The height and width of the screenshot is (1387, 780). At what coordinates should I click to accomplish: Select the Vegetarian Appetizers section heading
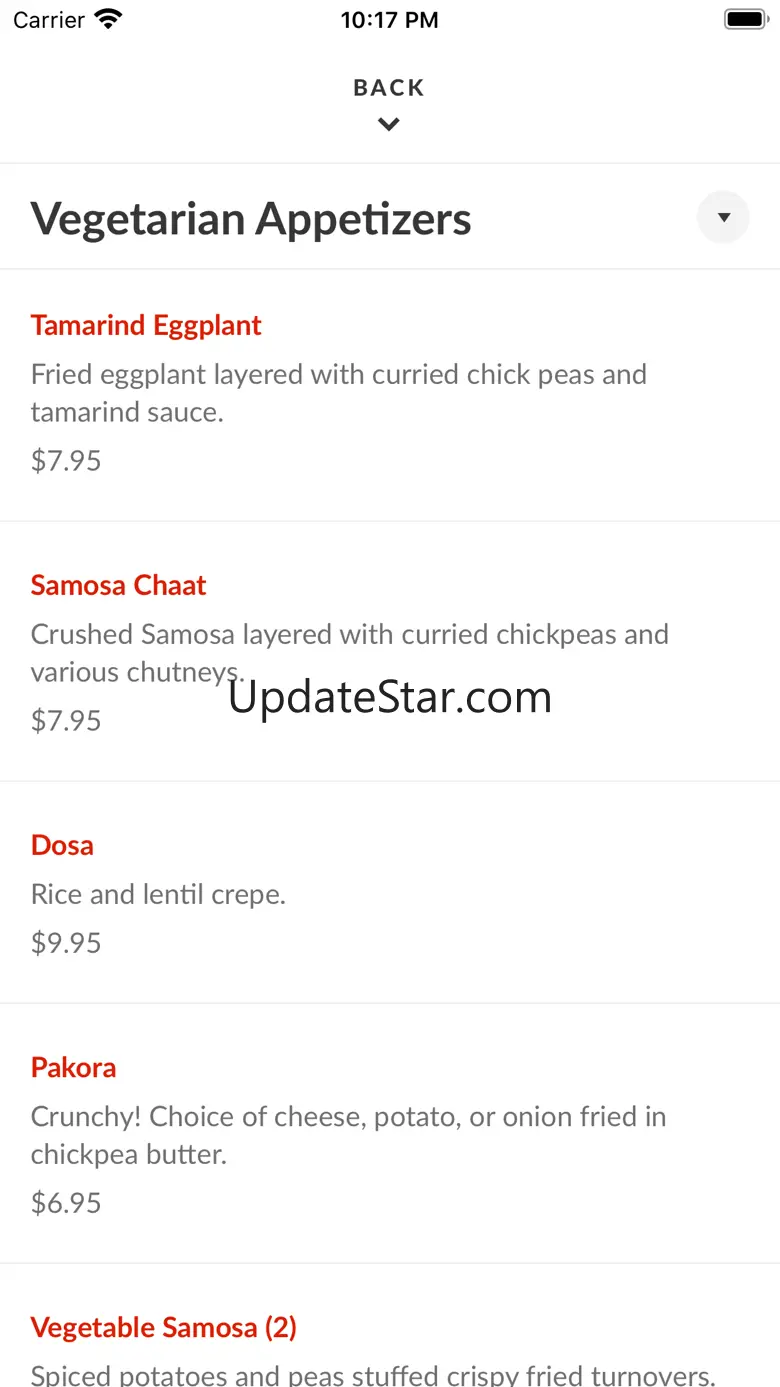pos(251,219)
